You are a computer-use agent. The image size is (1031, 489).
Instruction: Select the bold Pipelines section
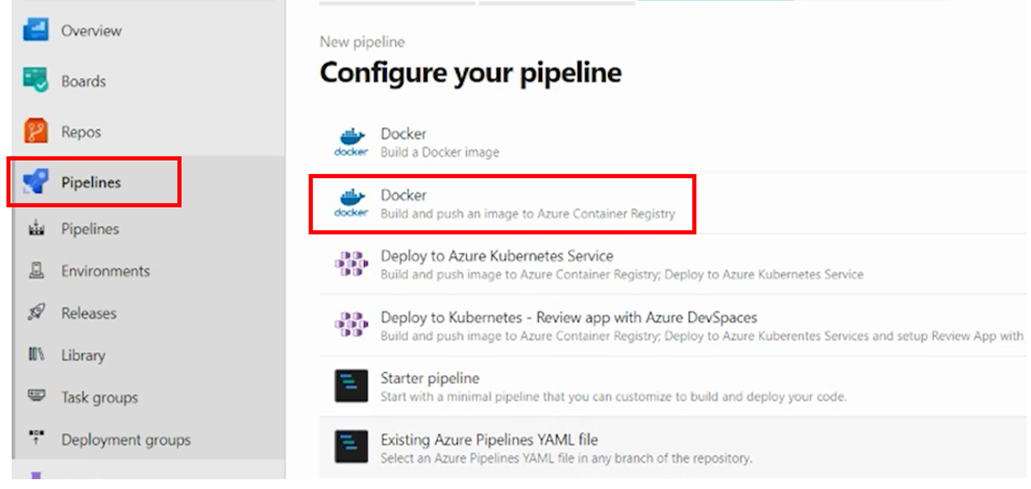[x=91, y=183]
